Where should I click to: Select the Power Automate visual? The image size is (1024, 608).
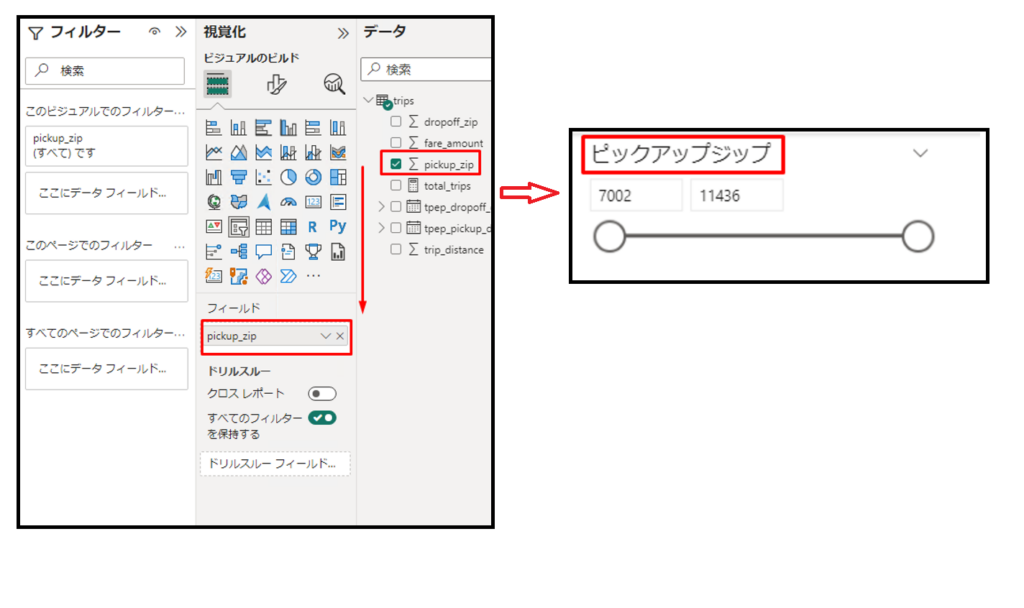click(288, 276)
